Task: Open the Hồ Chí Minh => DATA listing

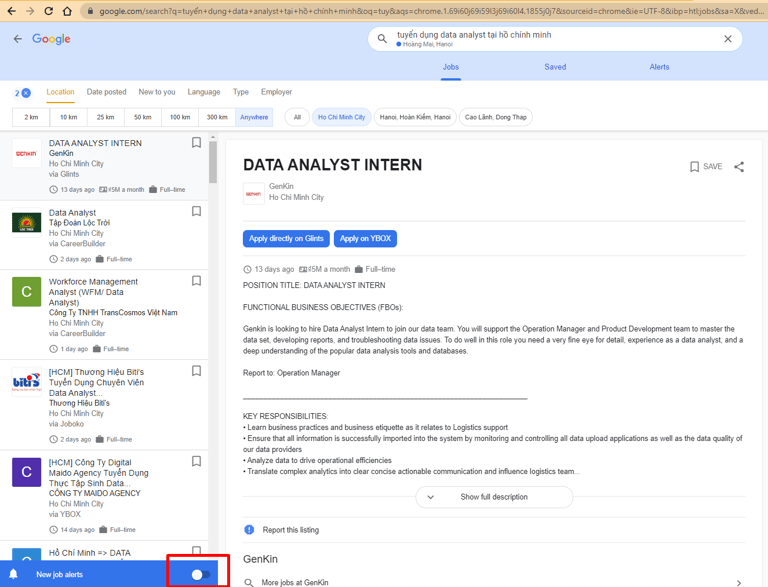Action: [90, 553]
